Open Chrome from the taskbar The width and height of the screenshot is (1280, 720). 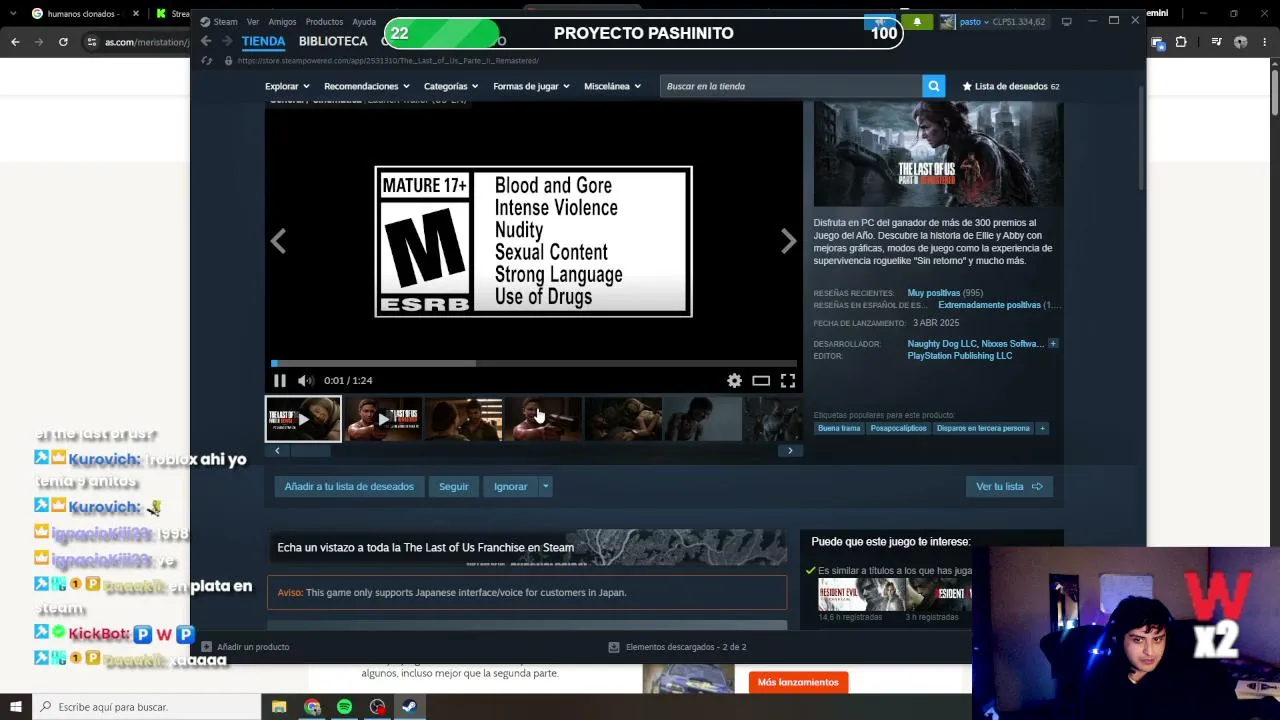312,707
